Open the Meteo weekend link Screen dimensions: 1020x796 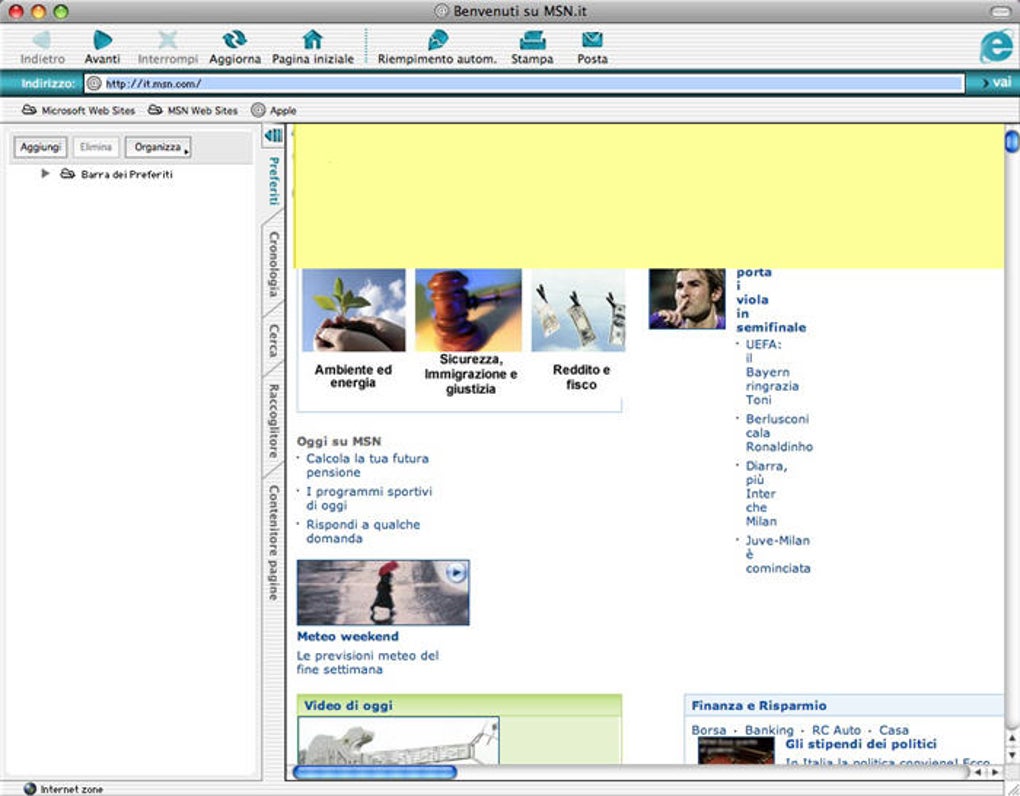coord(347,637)
